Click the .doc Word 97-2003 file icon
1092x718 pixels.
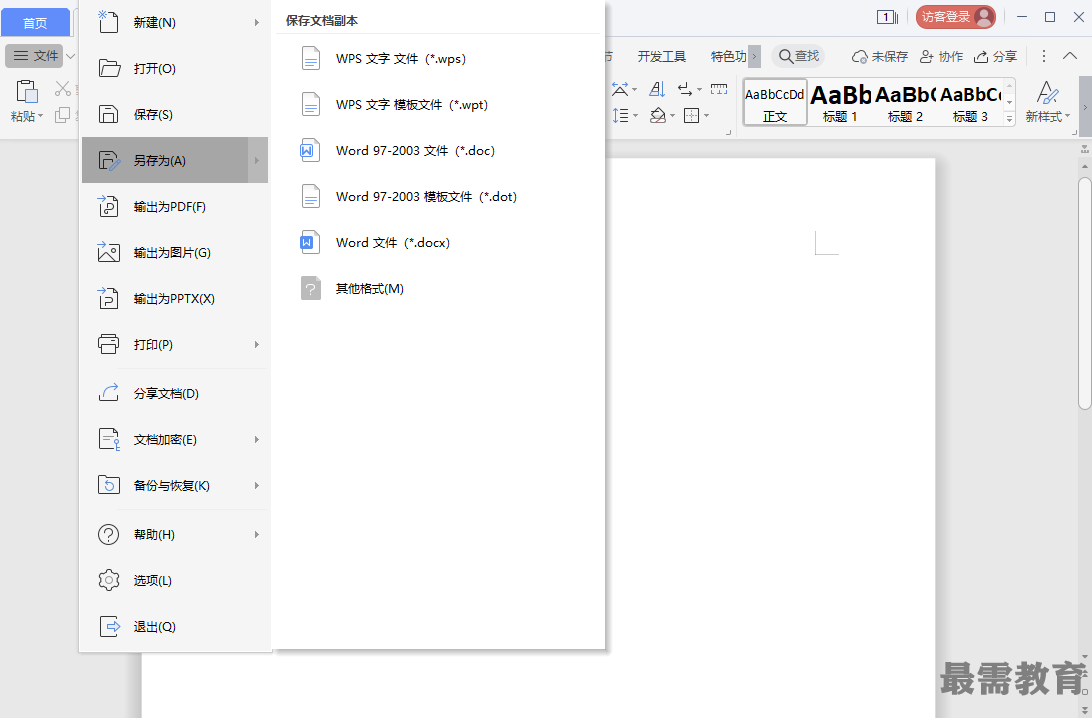pos(310,150)
